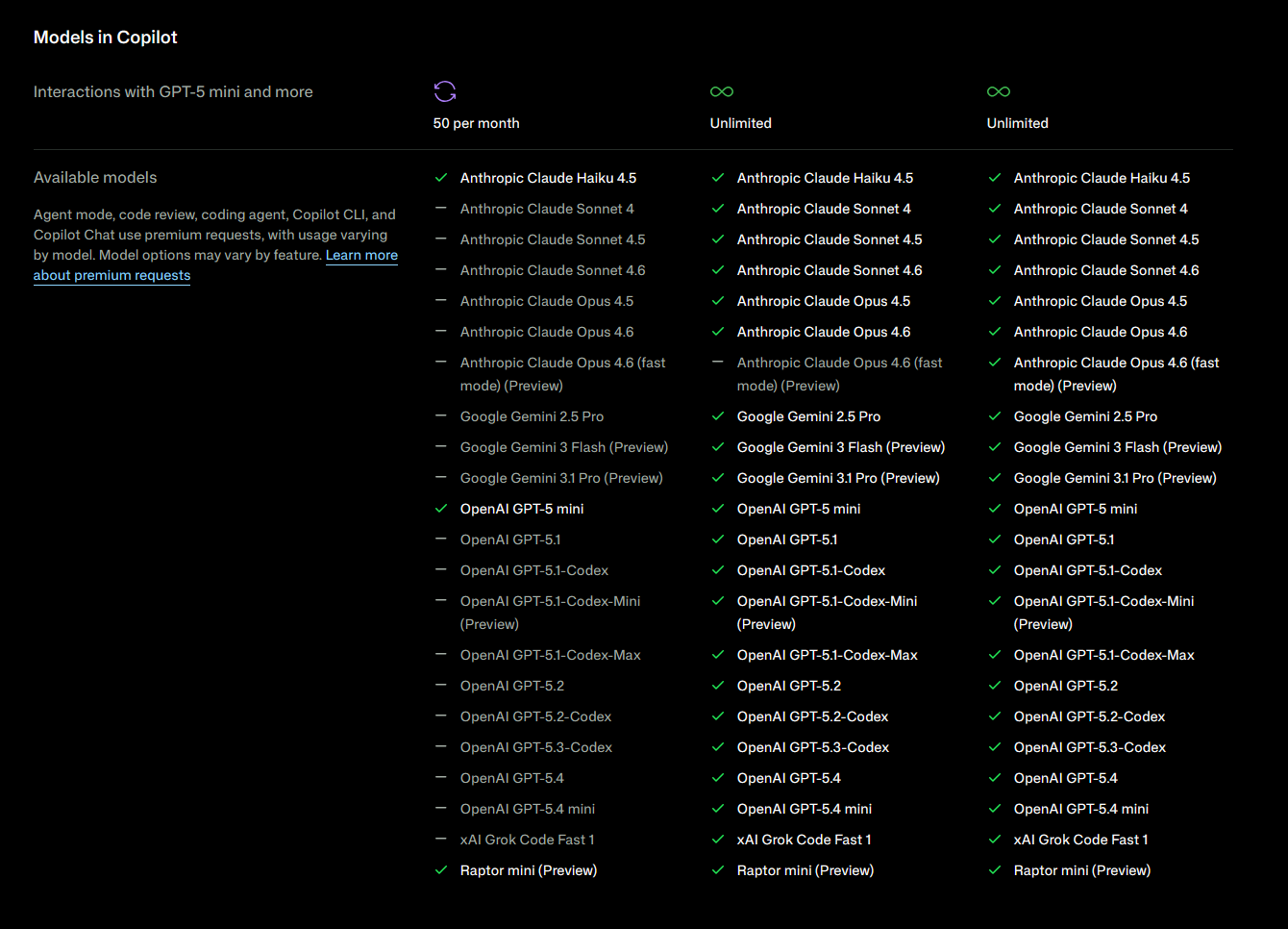This screenshot has width=1288, height=929.
Task: Click the dash icon beside grayed-out xAI Grok Code Fast 1
Action: coord(441,839)
